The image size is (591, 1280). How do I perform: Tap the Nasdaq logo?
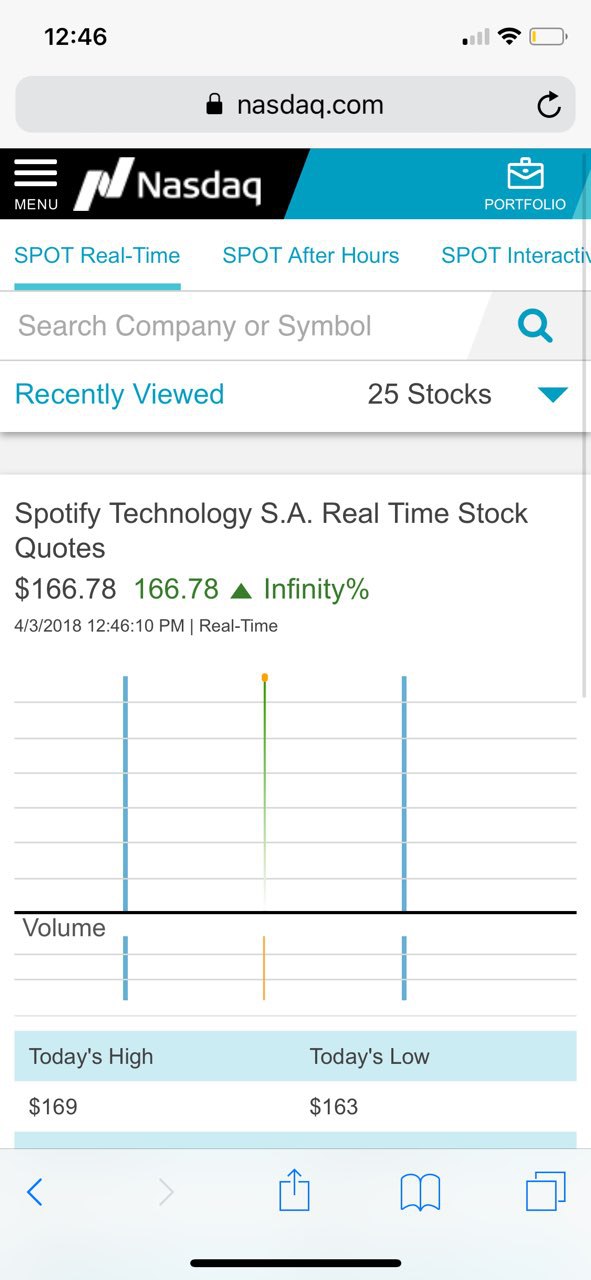tap(168, 184)
